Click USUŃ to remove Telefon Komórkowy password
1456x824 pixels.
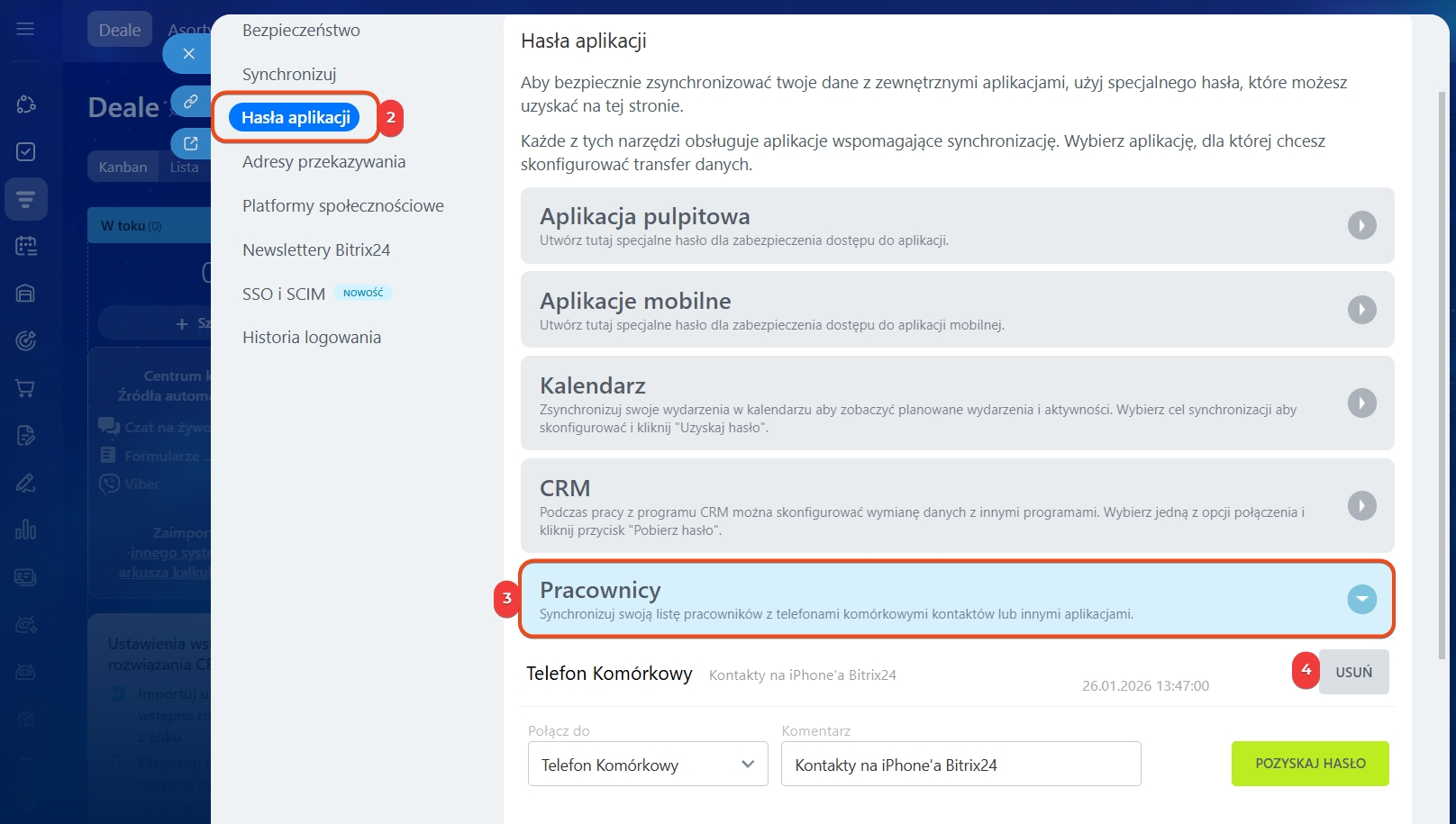[x=1353, y=672]
